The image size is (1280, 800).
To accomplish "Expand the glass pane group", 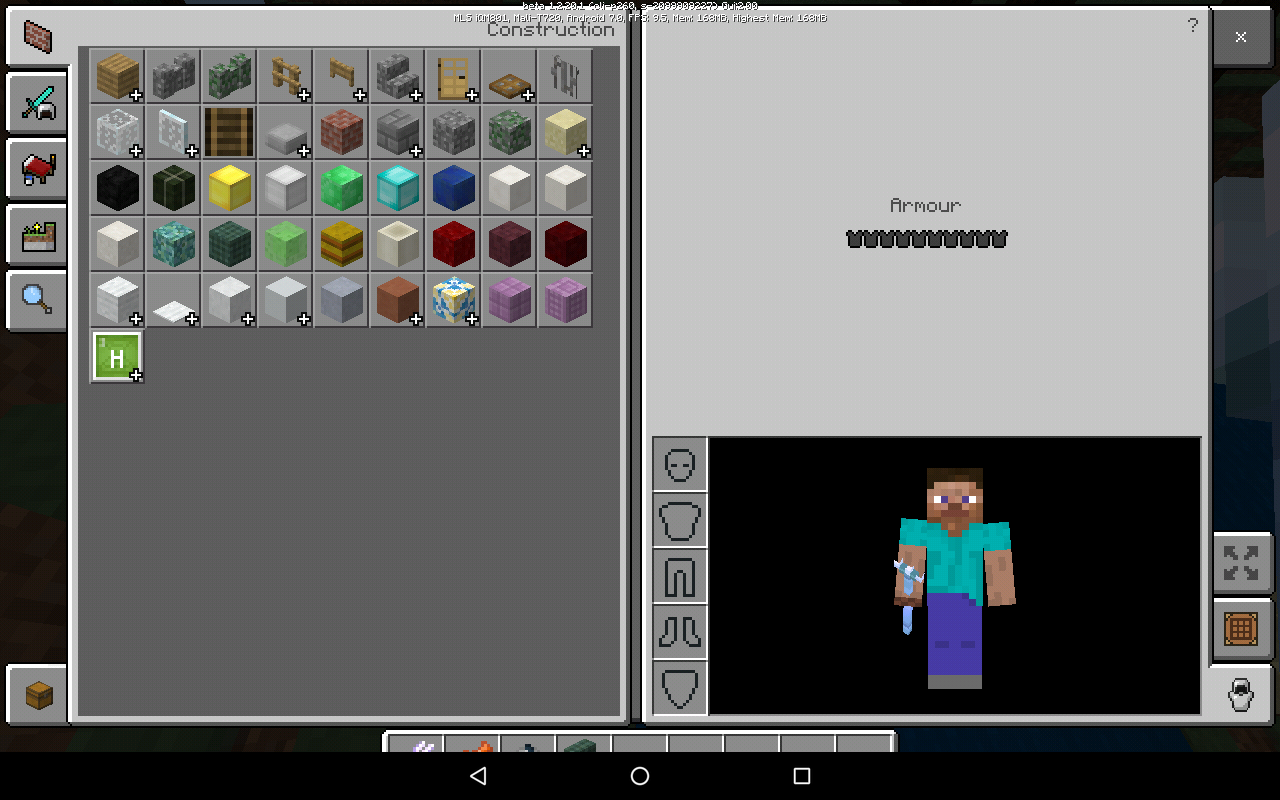I will 174,132.
